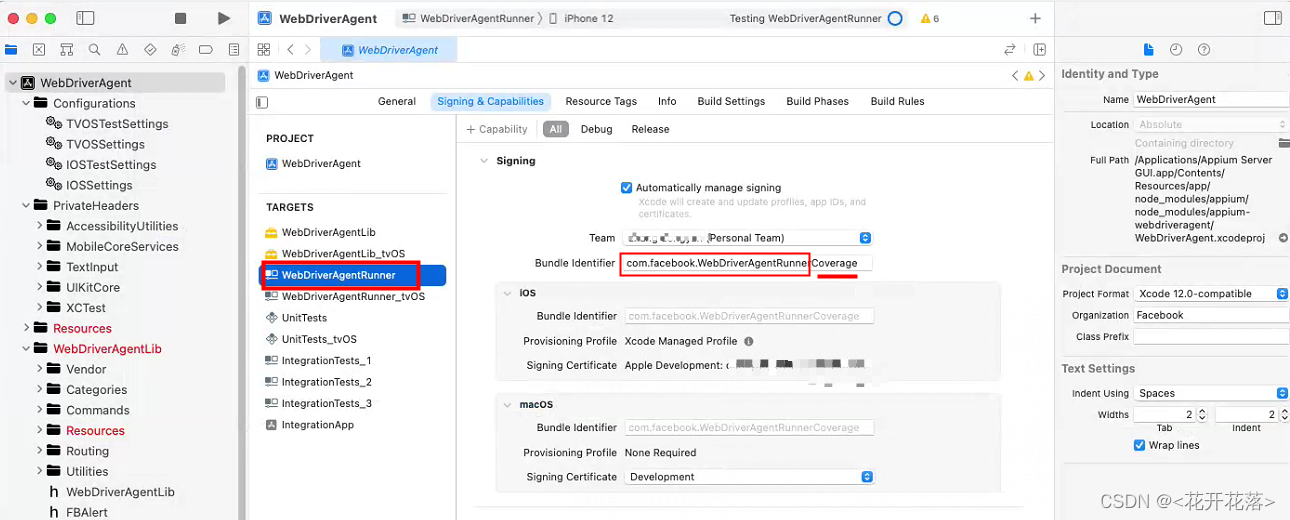Viewport: 1290px width, 520px height.
Task: Switch to the General tab
Action: pos(397,101)
